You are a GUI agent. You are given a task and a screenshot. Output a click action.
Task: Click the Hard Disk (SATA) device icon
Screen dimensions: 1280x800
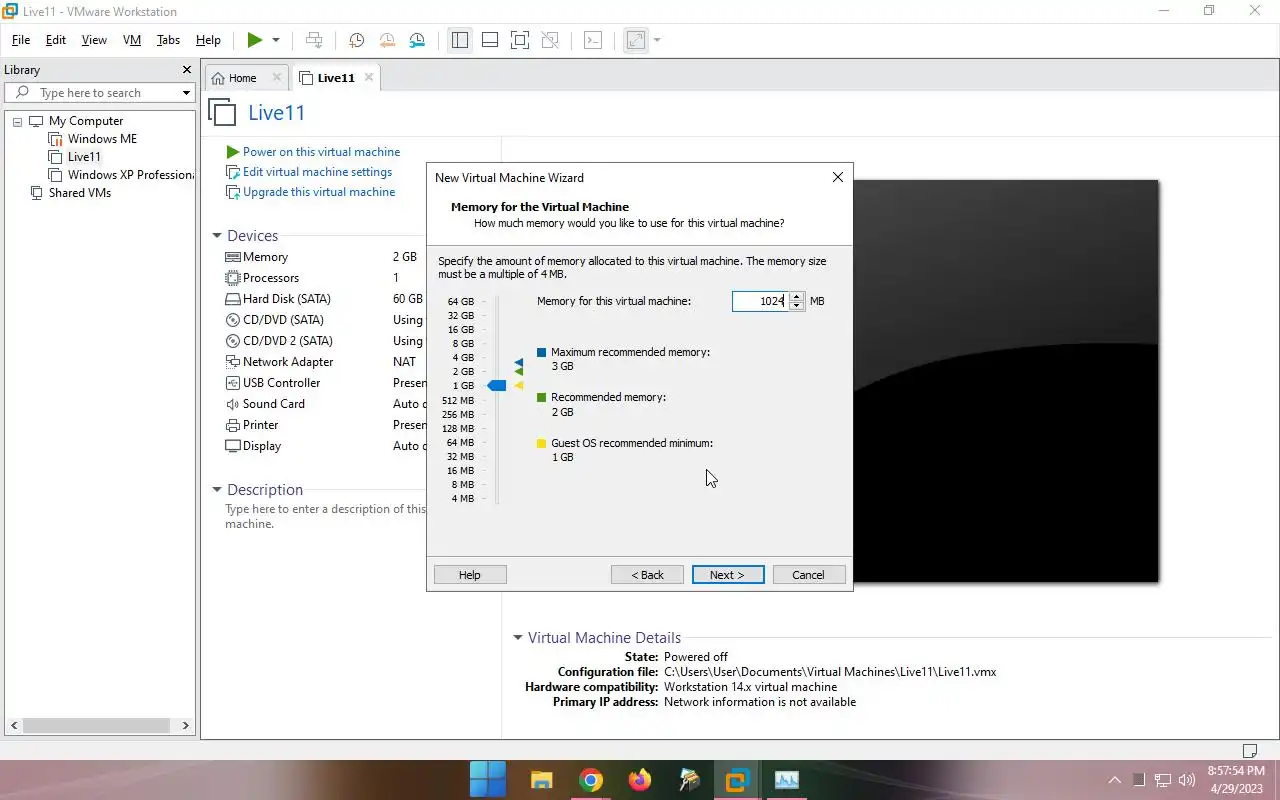click(233, 299)
